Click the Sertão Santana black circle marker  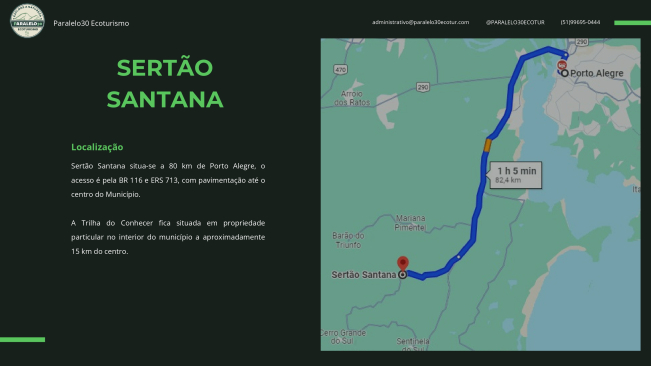tap(402, 275)
